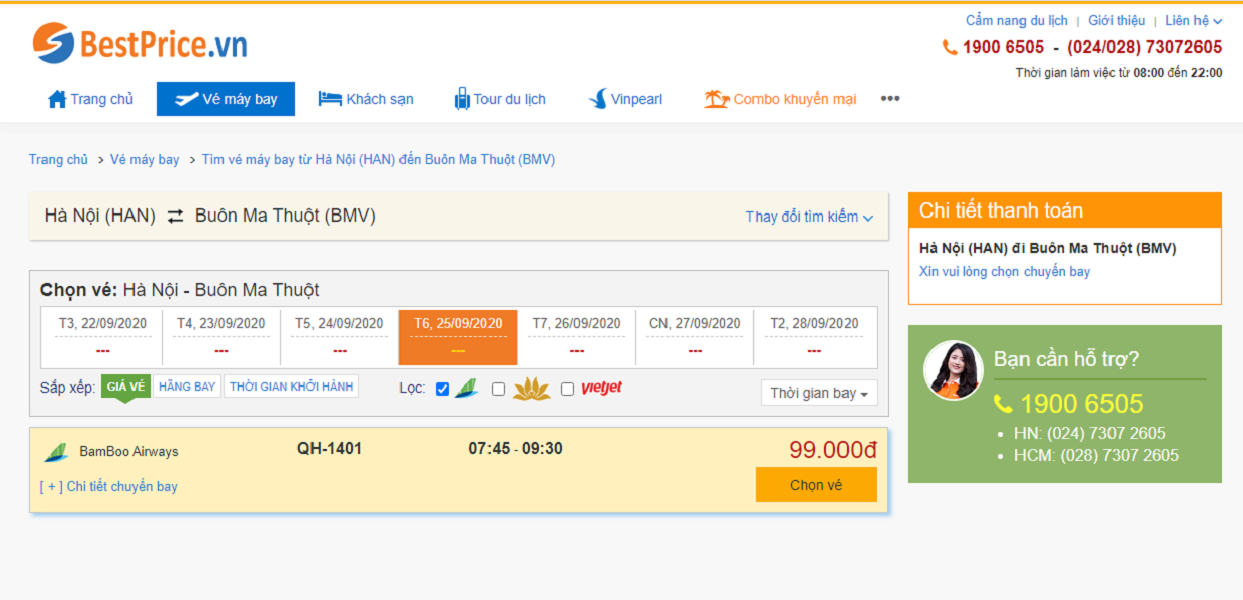Click the Chọn vé button

pos(816,485)
